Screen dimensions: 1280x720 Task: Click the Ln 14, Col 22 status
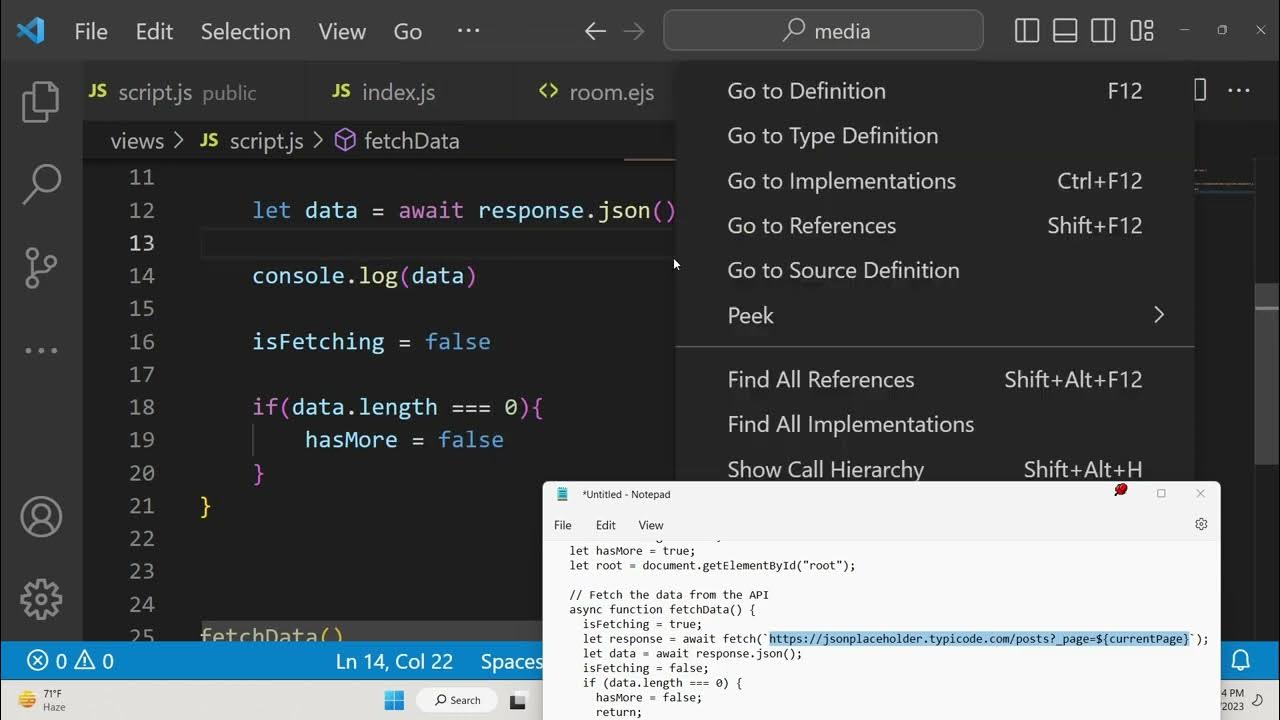[x=394, y=661]
